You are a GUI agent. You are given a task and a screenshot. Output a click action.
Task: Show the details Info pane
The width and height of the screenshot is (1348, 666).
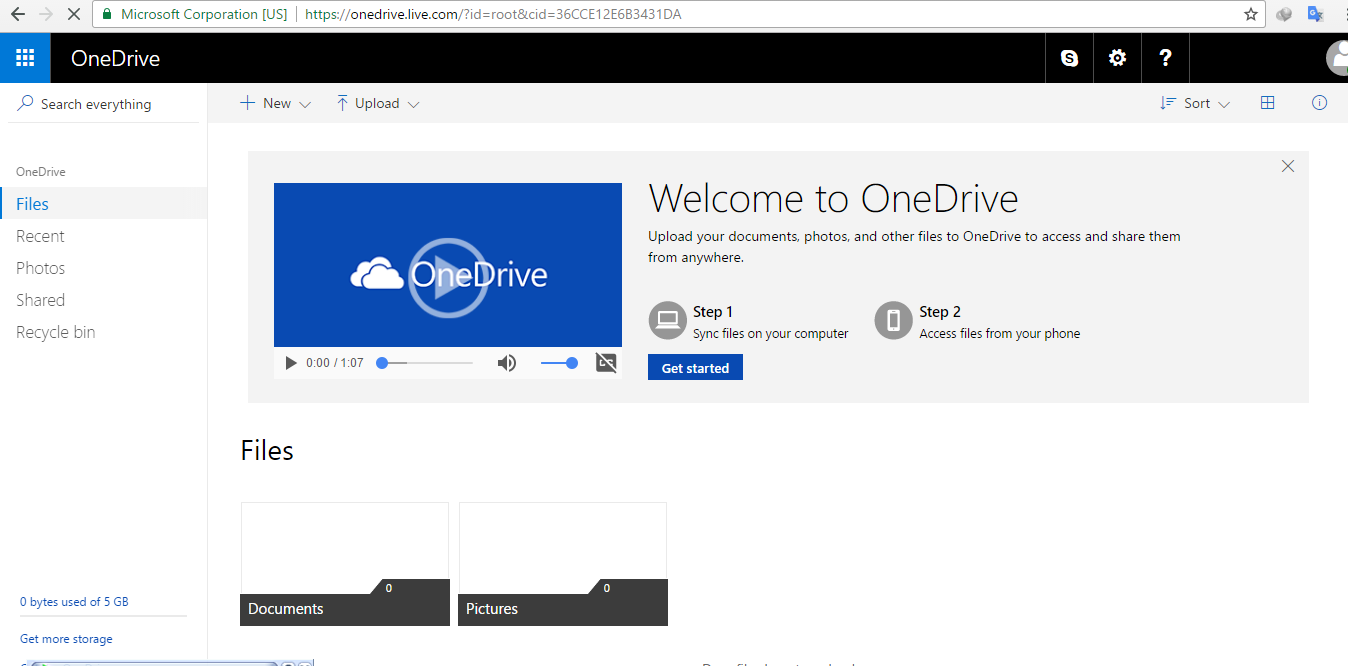[1319, 102]
